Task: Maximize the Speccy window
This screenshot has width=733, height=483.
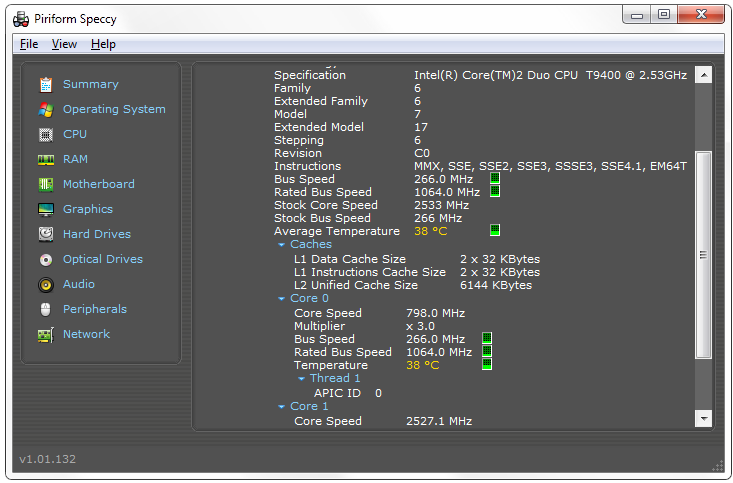Action: point(664,14)
